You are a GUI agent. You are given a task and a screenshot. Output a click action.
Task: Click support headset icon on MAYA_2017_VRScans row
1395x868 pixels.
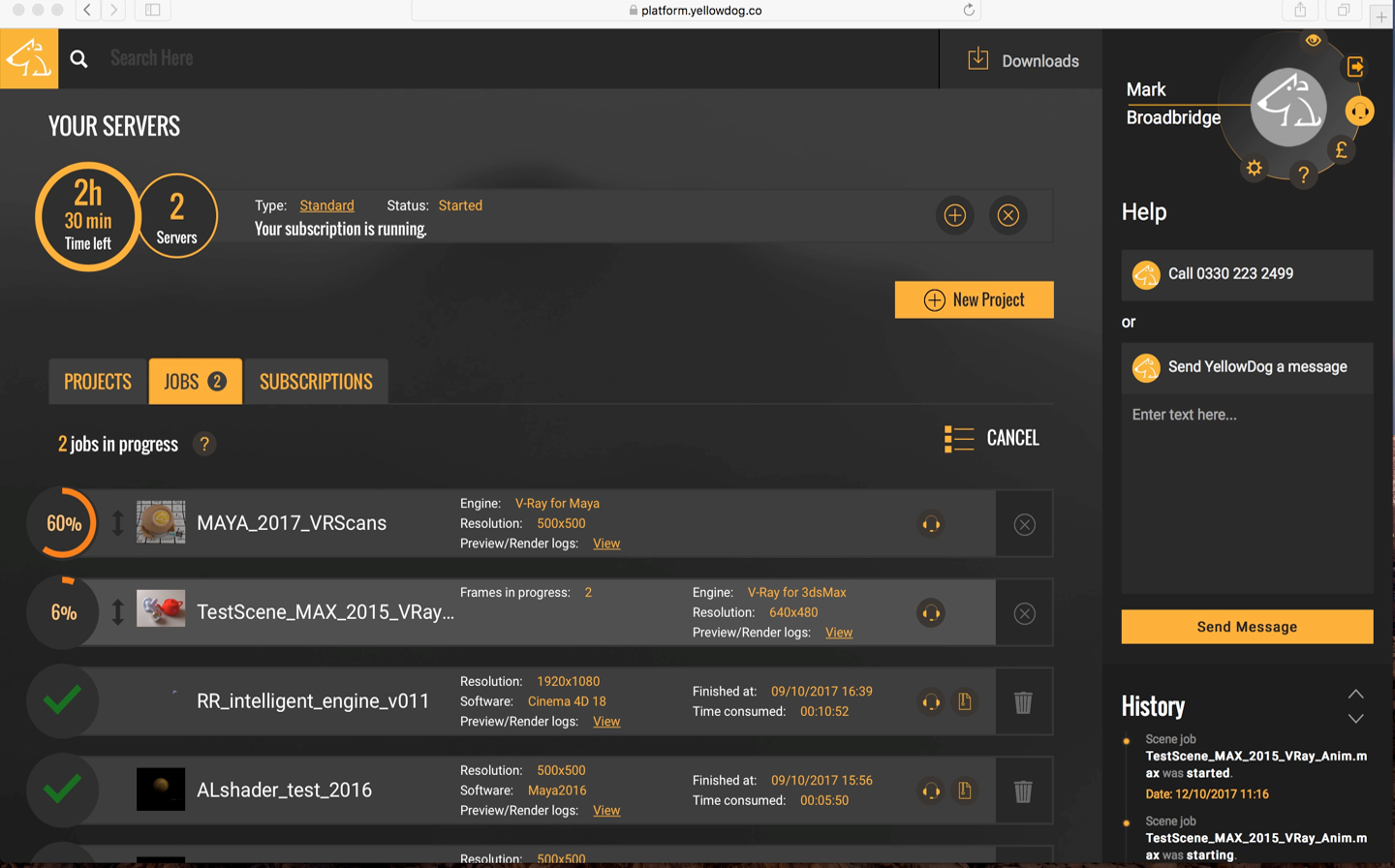931,524
